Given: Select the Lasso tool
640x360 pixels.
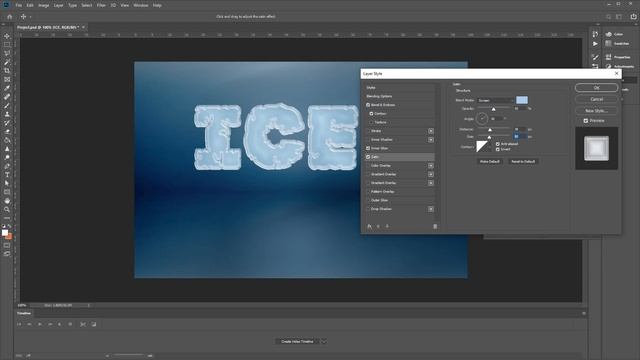Looking at the screenshot, I should pos(7,53).
